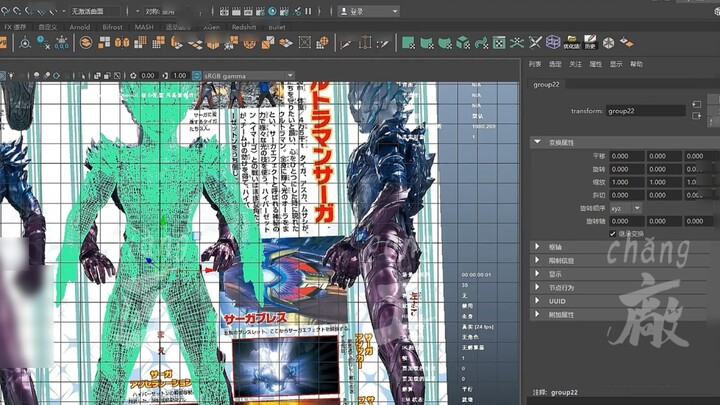Click the boxed X wireframe shelf icon
The width and height of the screenshot is (720, 405).
(x=304, y=43)
